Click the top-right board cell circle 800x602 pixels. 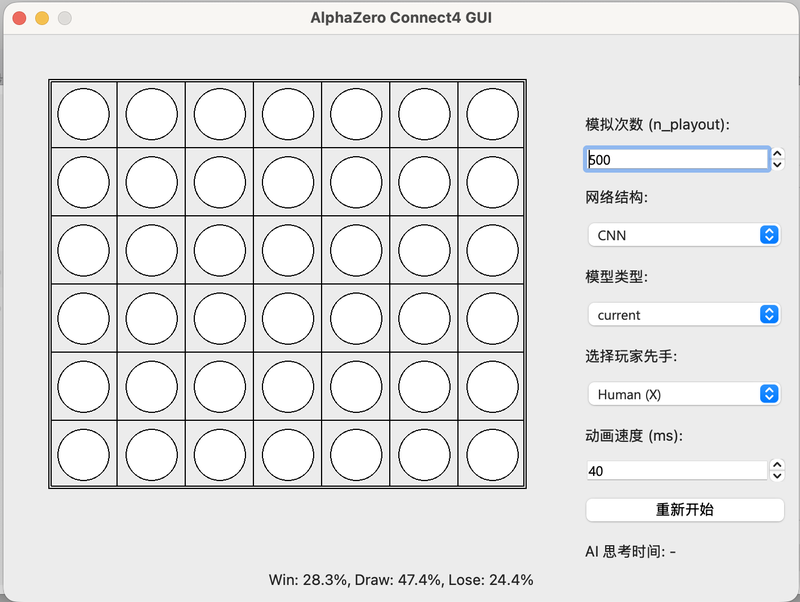coord(492,114)
